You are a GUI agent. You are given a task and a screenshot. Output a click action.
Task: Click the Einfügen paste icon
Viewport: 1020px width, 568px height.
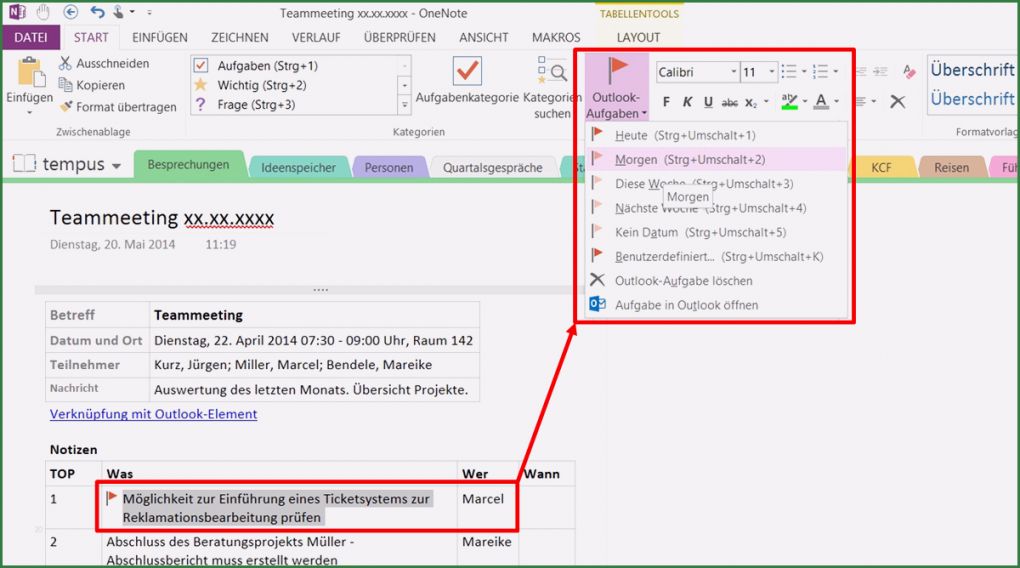click(29, 72)
